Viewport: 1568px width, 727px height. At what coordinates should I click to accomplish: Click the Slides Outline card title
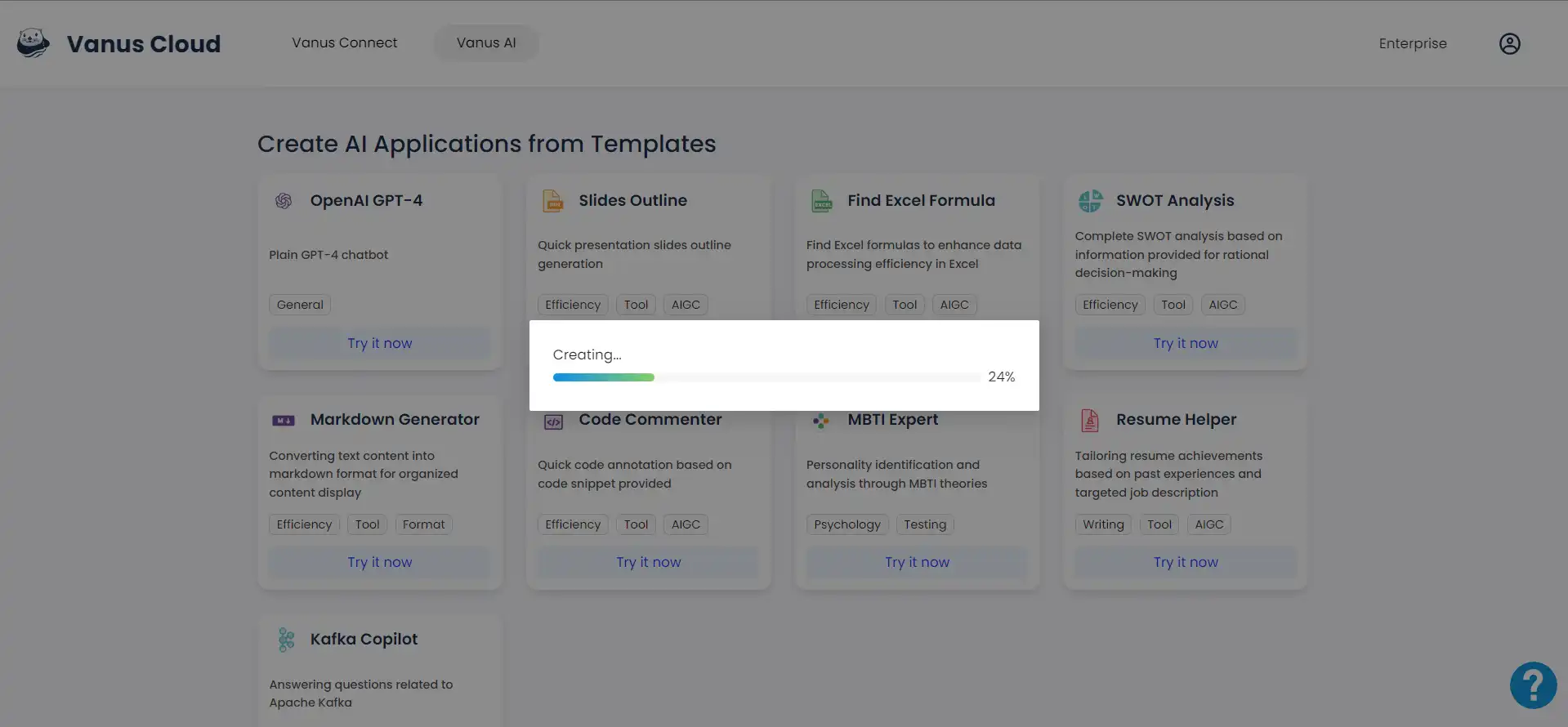tap(632, 200)
